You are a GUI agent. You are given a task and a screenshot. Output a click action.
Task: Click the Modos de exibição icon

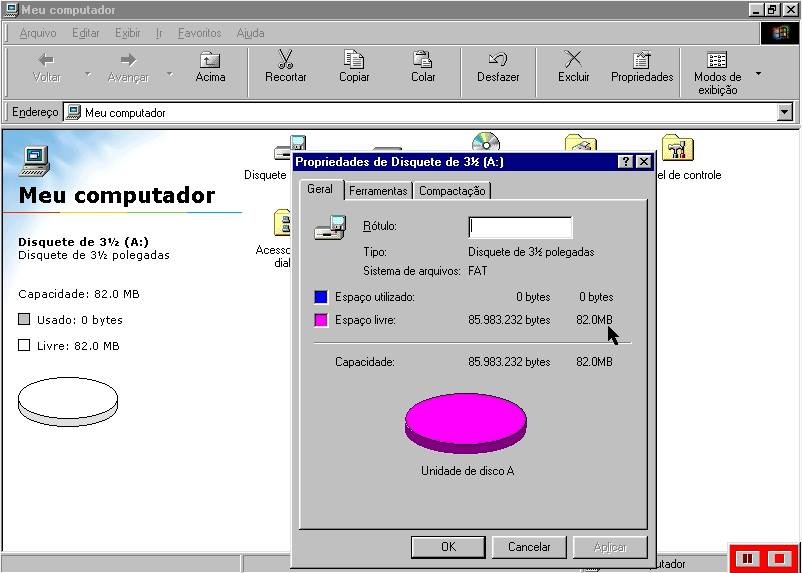717,60
